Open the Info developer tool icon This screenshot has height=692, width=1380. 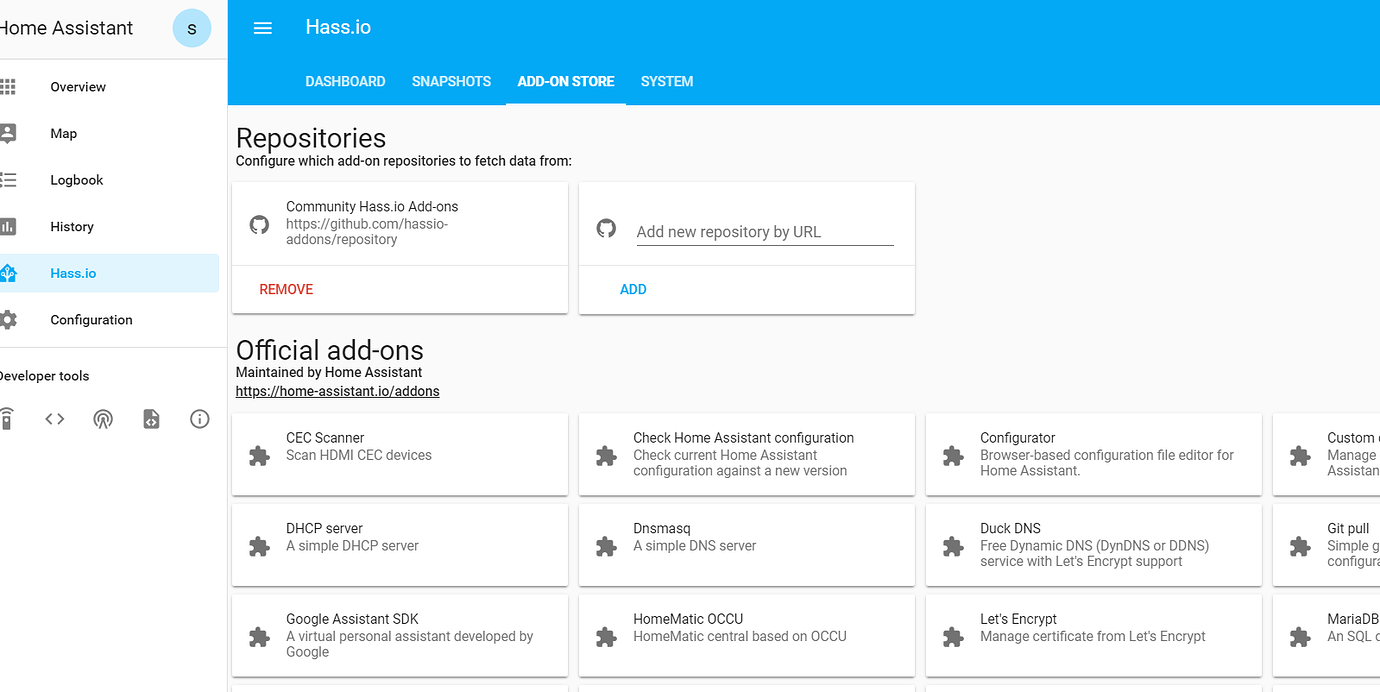click(200, 419)
